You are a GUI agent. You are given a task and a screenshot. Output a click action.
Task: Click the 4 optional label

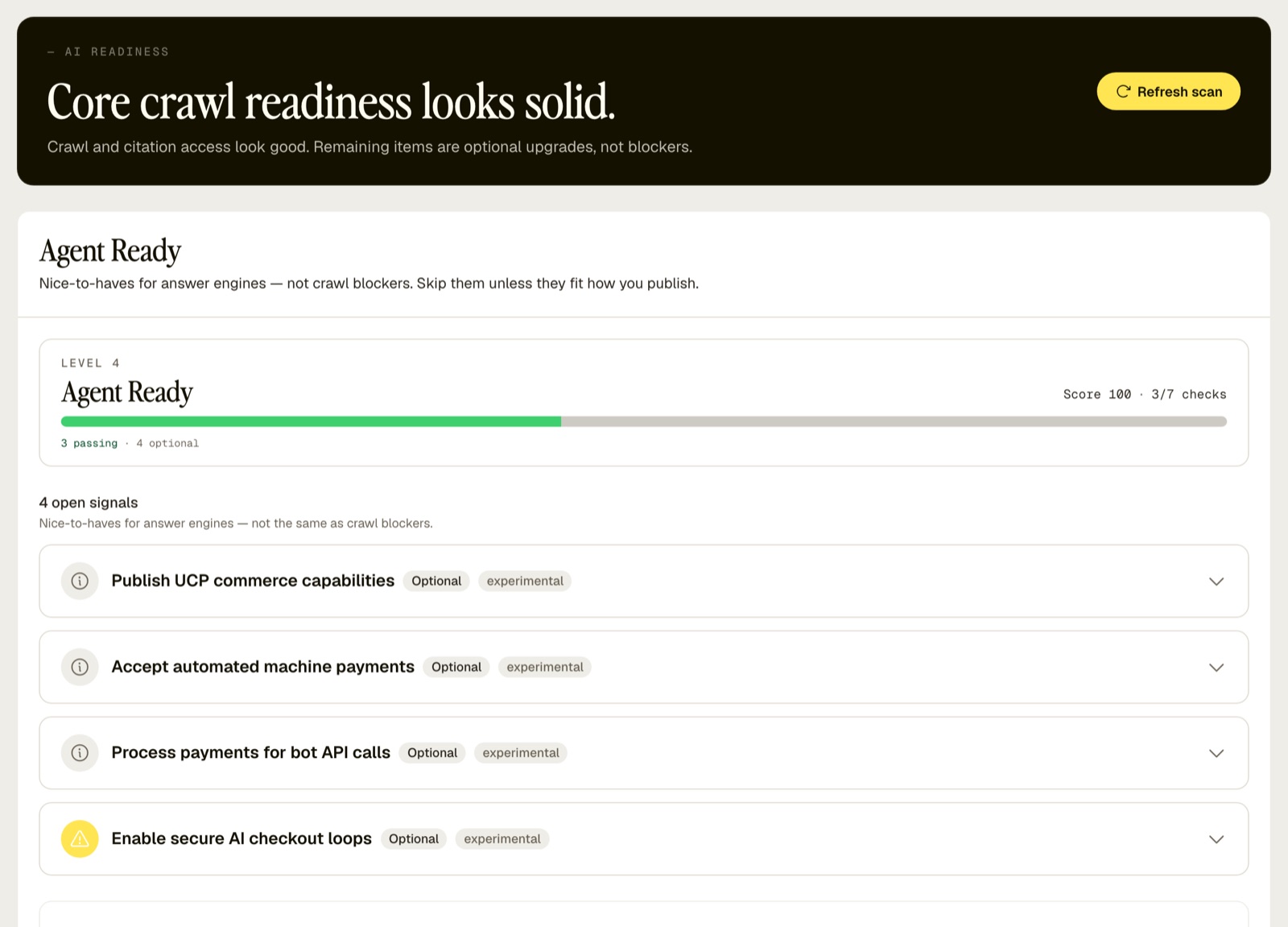(x=167, y=443)
